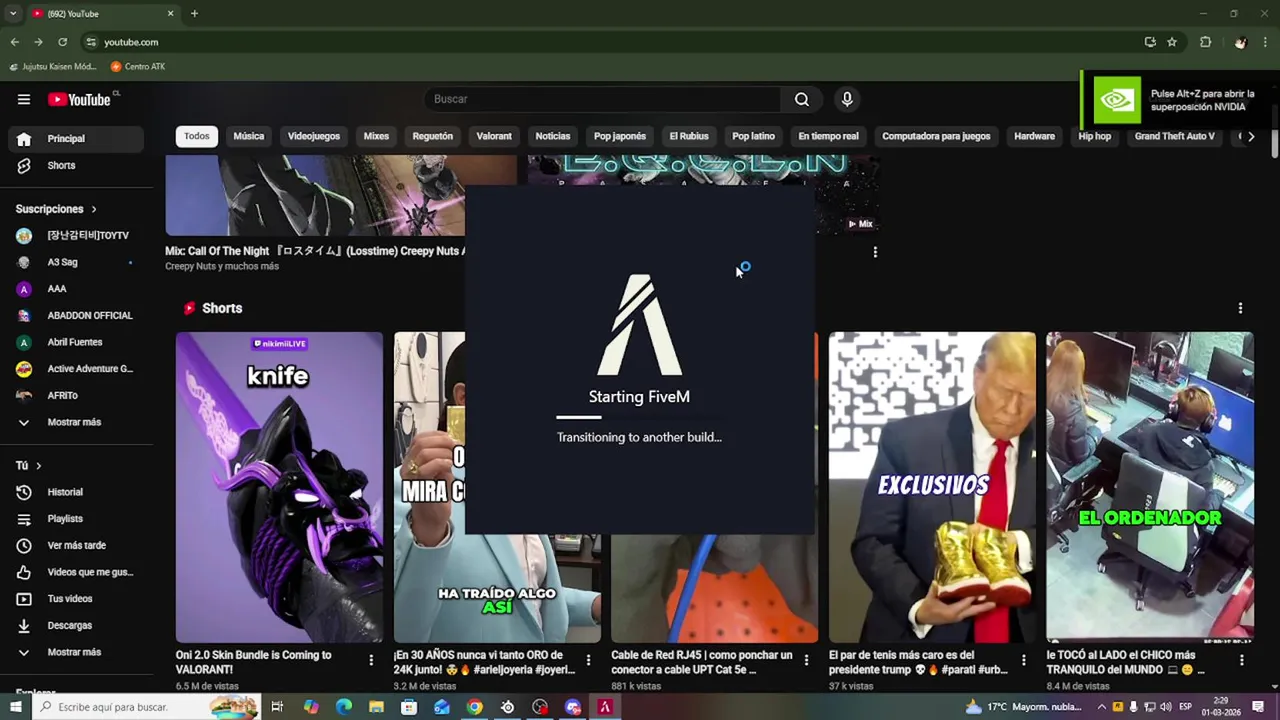Select the Mixes filter chip
This screenshot has height=720, width=1280.
tap(376, 136)
